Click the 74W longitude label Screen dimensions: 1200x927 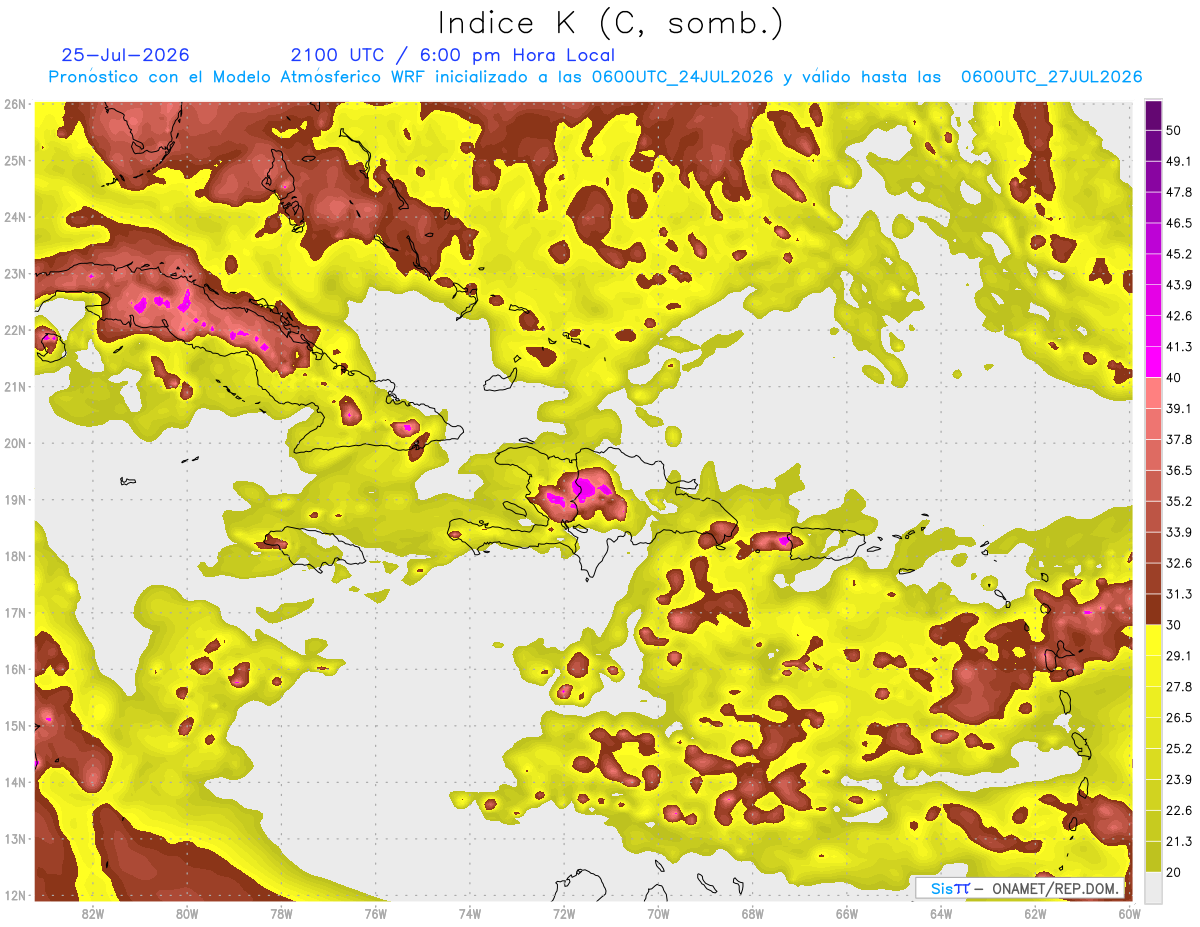[x=469, y=913]
